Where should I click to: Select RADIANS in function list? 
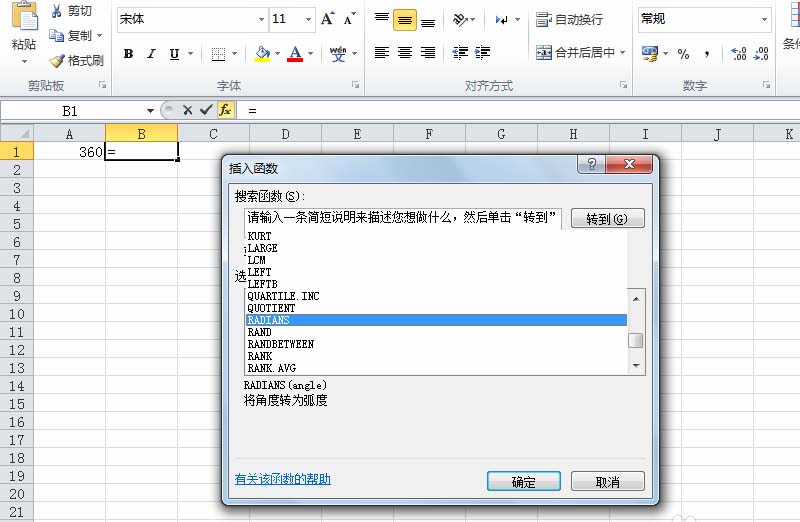[436, 320]
